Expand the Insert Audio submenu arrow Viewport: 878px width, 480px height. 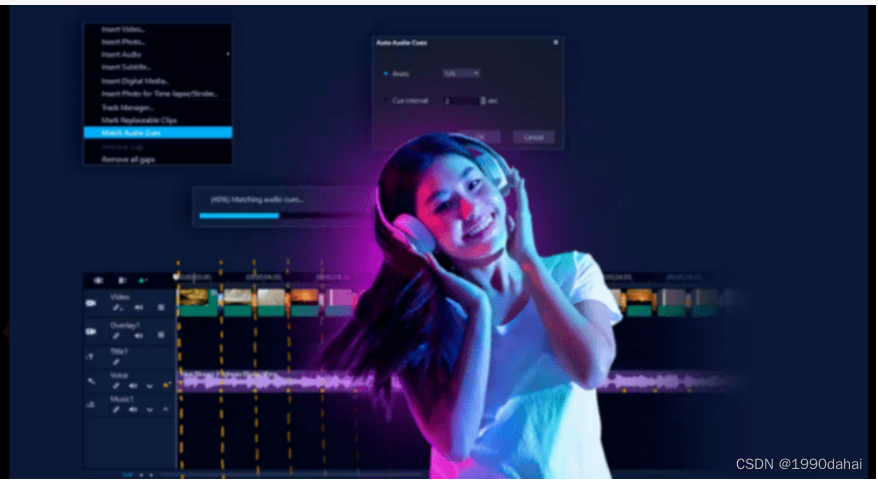[227, 54]
